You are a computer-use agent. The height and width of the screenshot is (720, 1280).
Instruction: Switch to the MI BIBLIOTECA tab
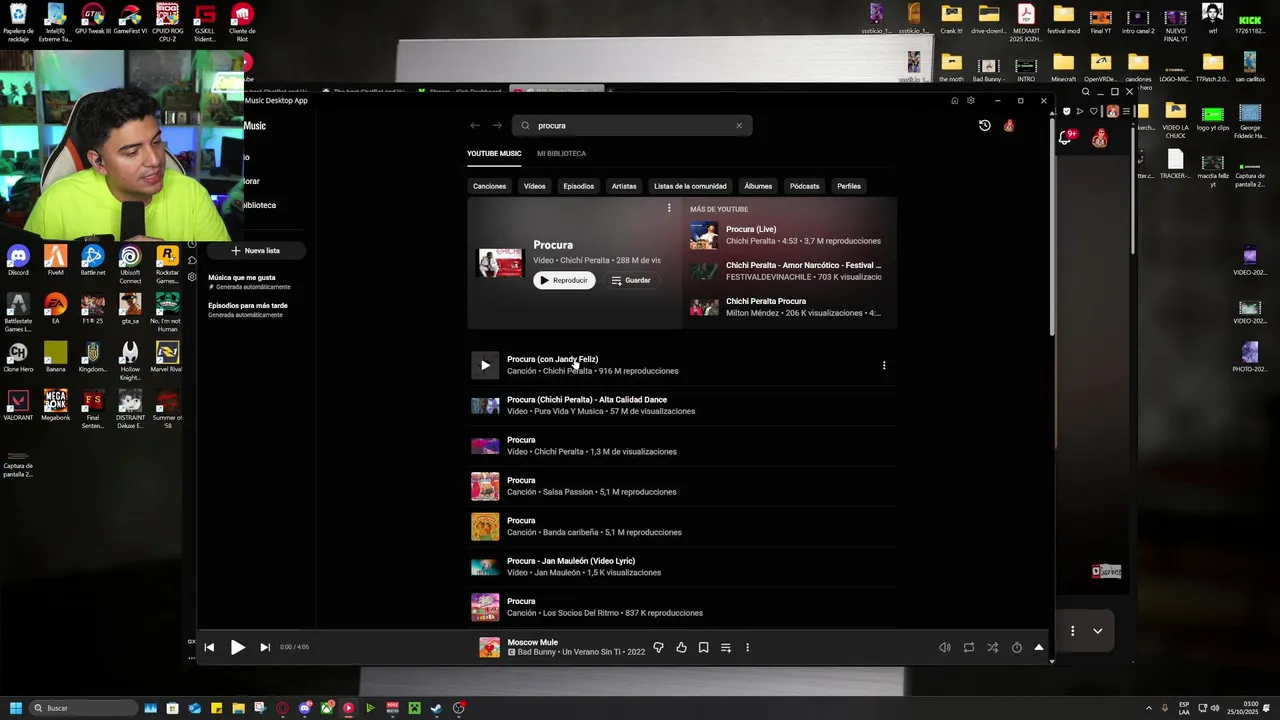[561, 154]
